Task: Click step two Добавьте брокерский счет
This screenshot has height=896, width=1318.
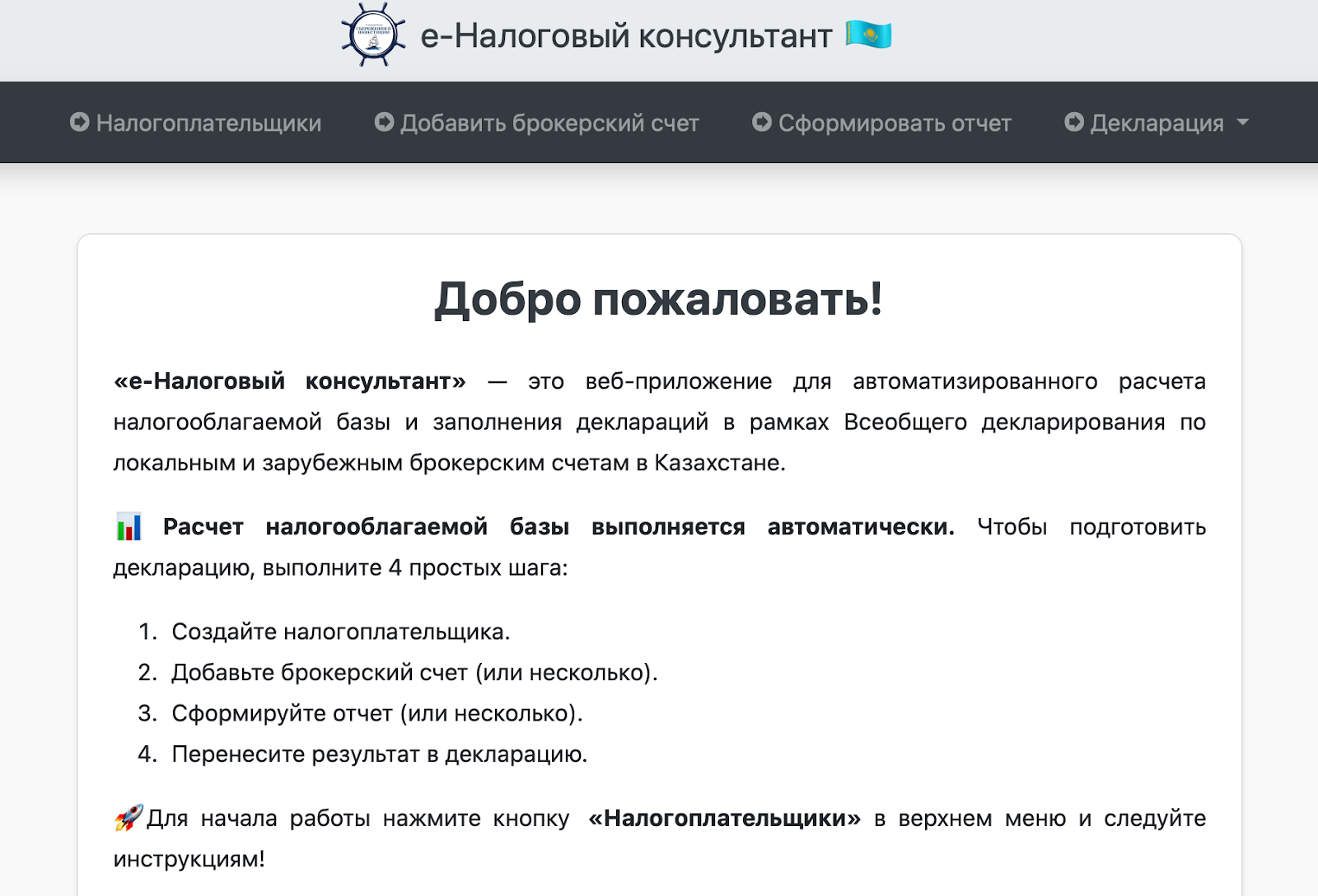Action: [x=414, y=673]
